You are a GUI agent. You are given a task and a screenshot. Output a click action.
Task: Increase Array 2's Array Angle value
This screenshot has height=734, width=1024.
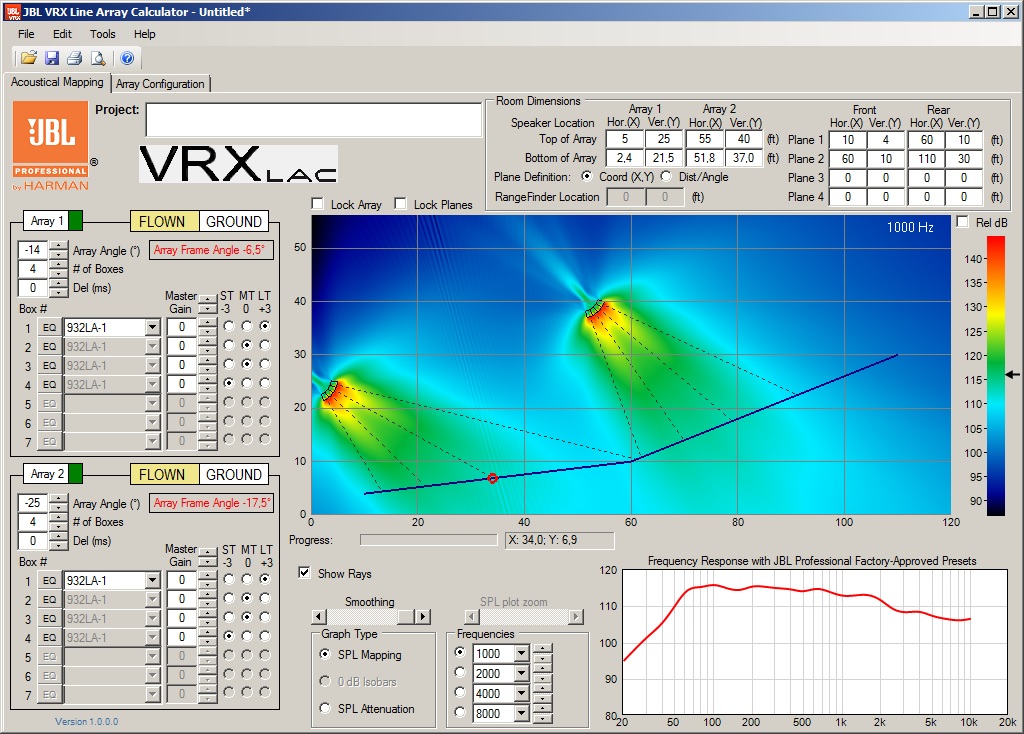click(59, 498)
